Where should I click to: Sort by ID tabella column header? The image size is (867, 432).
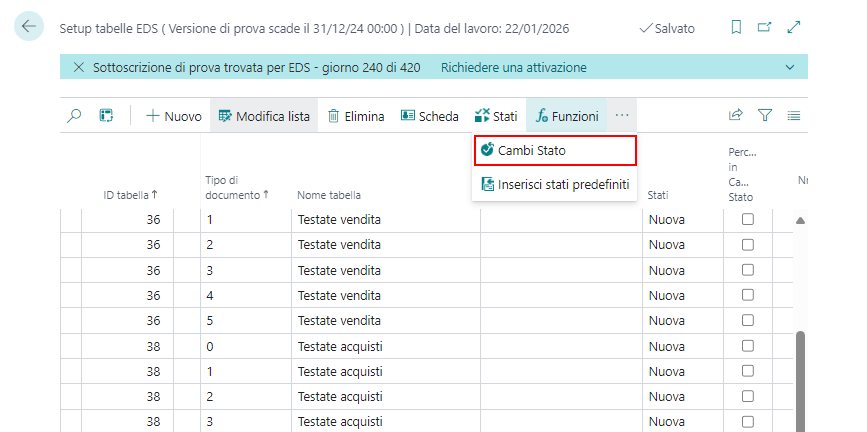[130, 195]
